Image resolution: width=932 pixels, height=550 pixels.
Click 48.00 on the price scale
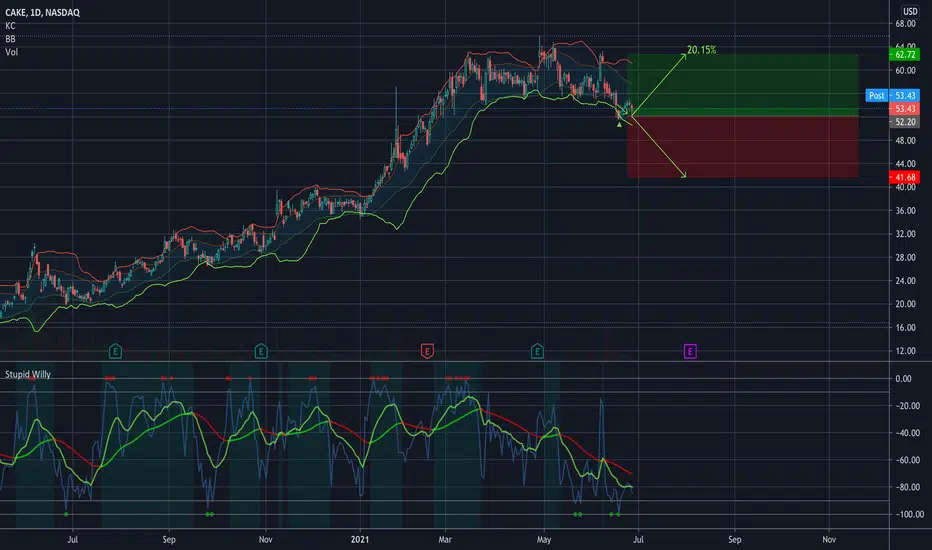tap(905, 141)
